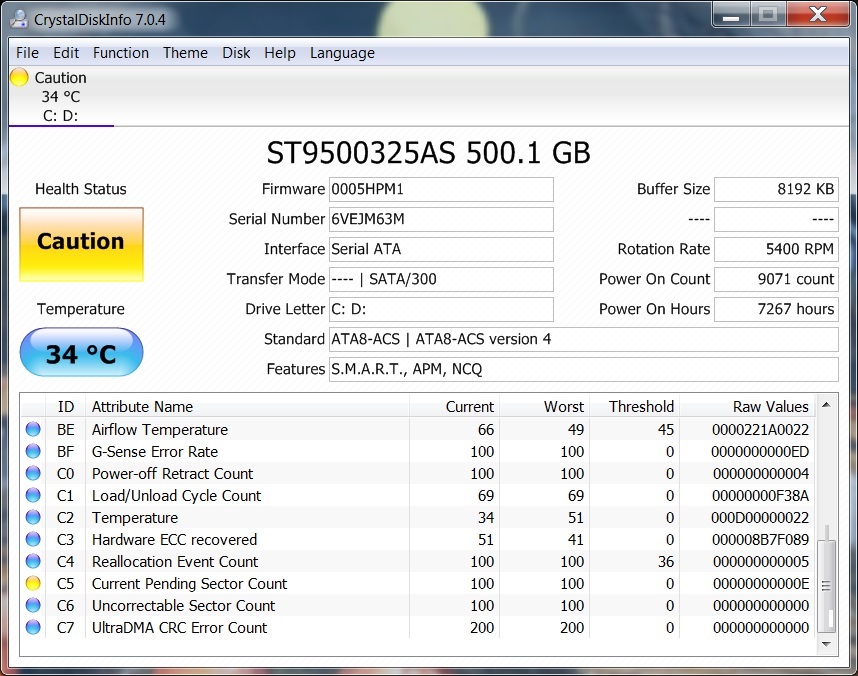Click the scroll down arrow of attribute list

coord(826,644)
